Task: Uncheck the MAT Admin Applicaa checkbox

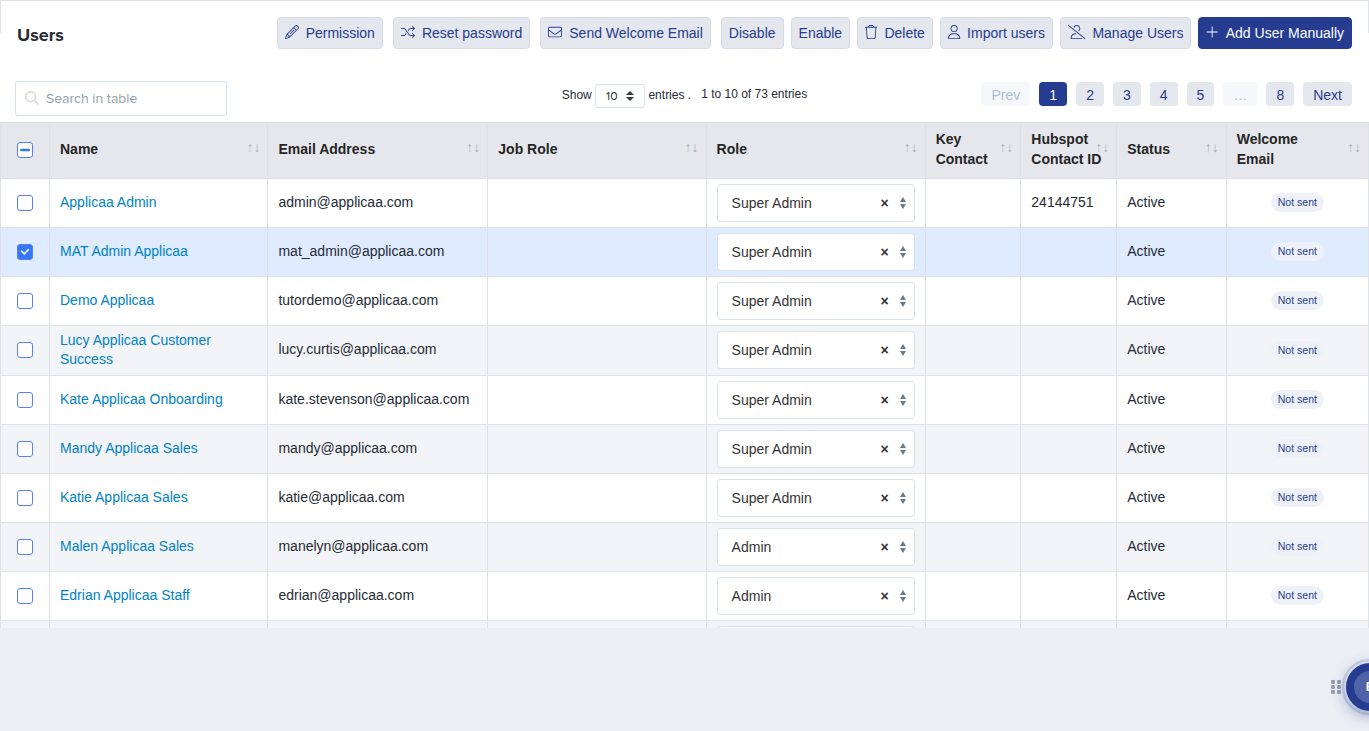Action: (25, 252)
